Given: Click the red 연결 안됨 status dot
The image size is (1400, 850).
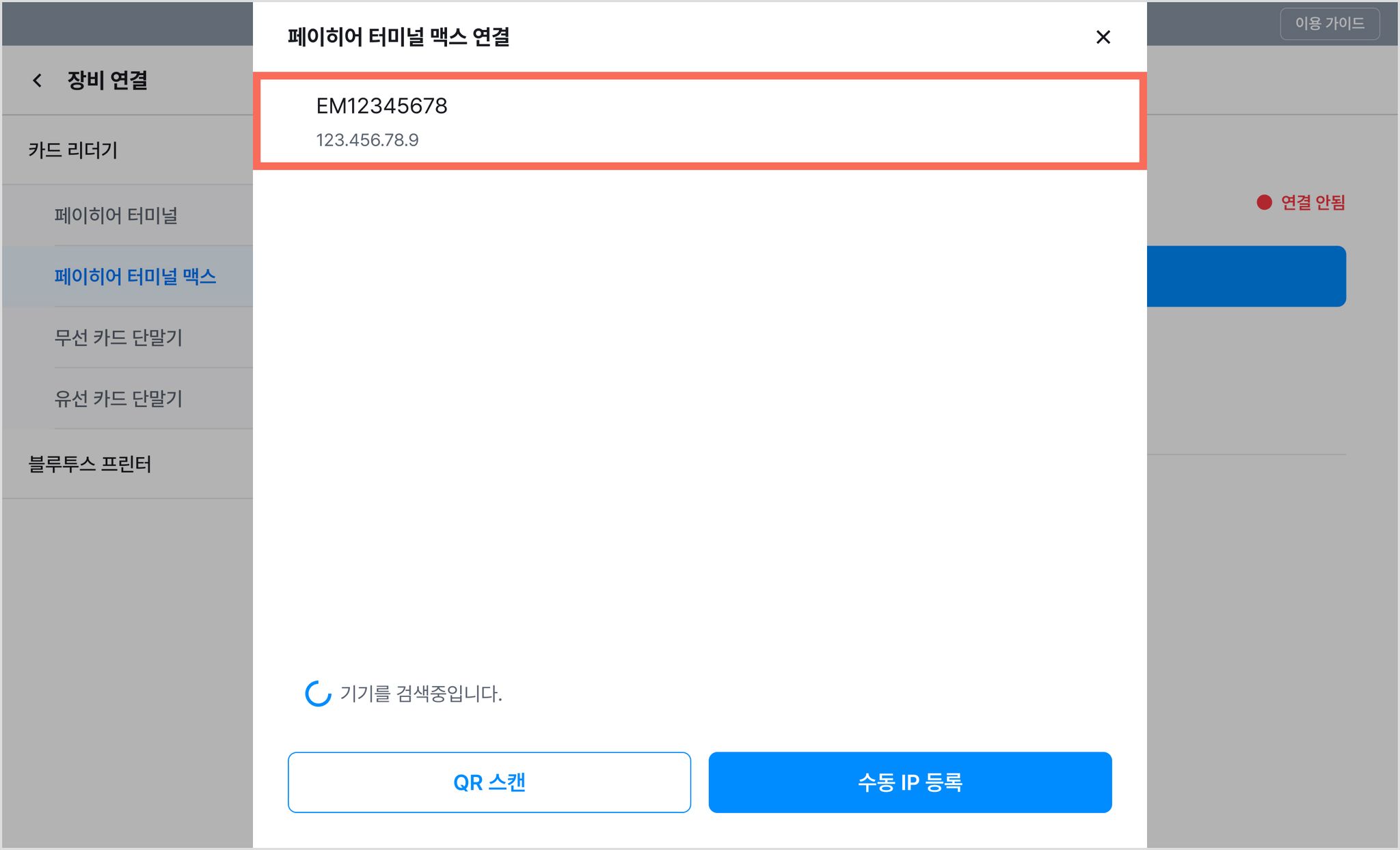Looking at the screenshot, I should pyautogui.click(x=1264, y=202).
